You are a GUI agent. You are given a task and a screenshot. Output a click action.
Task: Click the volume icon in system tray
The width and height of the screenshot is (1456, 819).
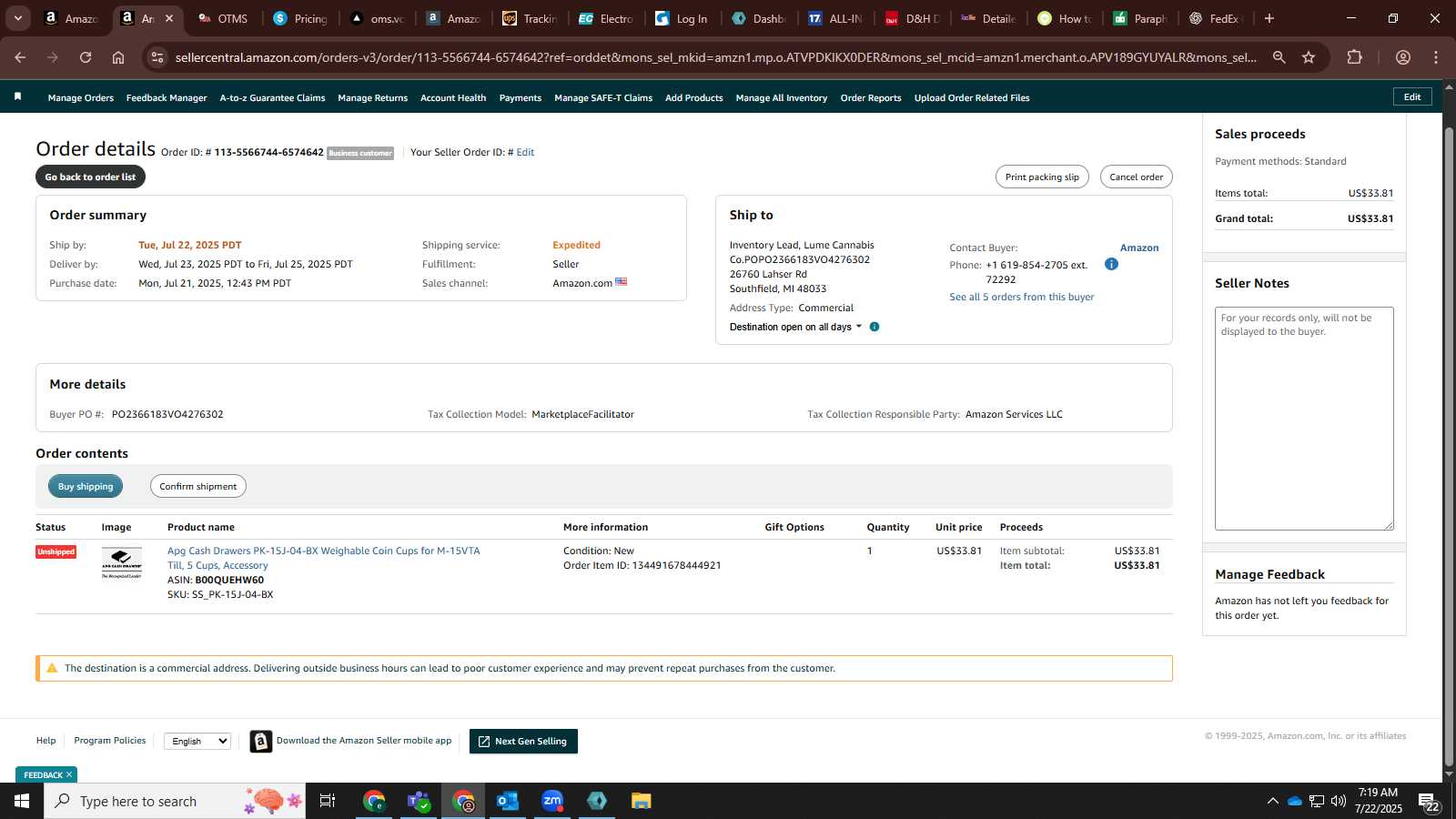click(x=1339, y=801)
